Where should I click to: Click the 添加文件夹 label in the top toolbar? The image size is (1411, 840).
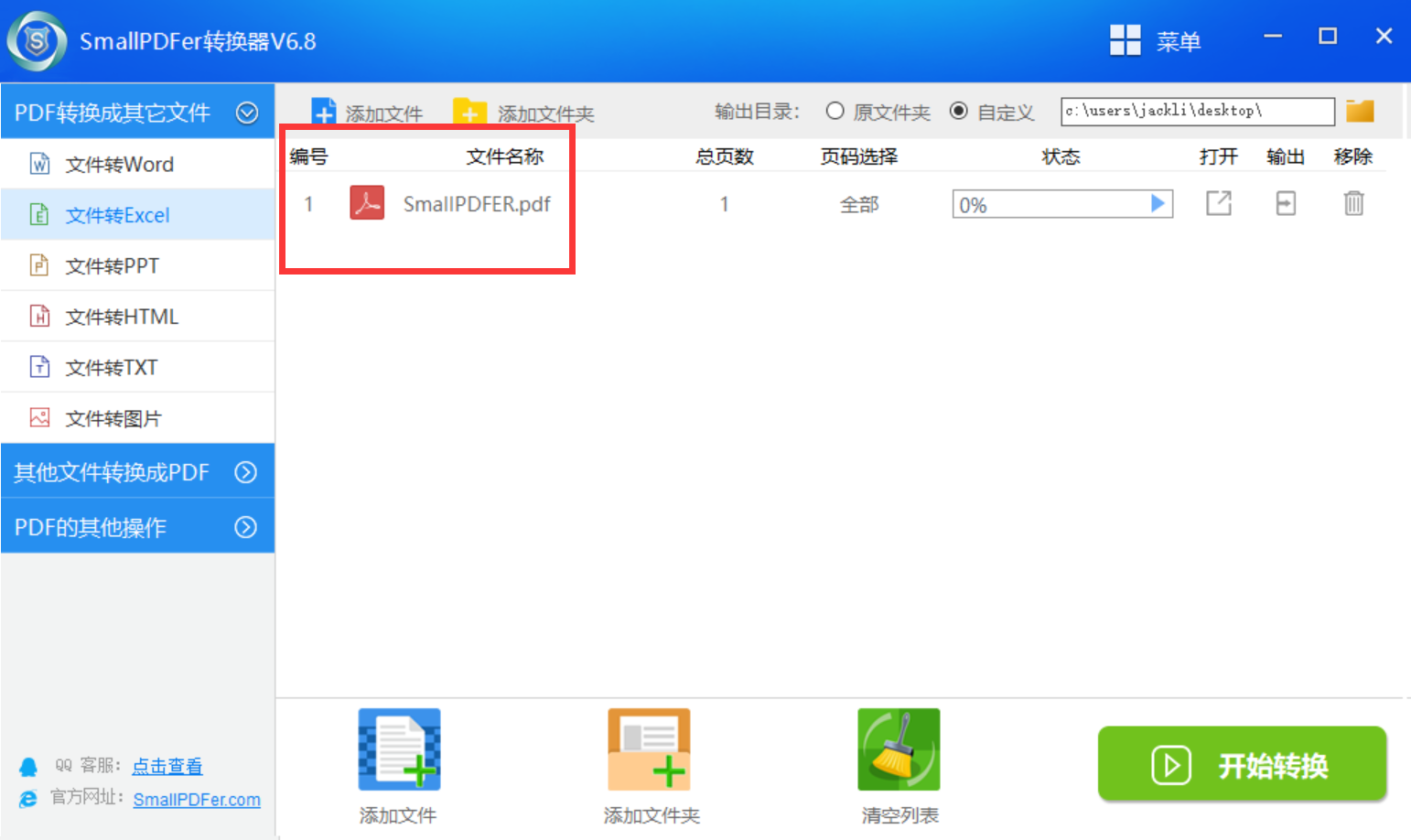[x=546, y=113]
